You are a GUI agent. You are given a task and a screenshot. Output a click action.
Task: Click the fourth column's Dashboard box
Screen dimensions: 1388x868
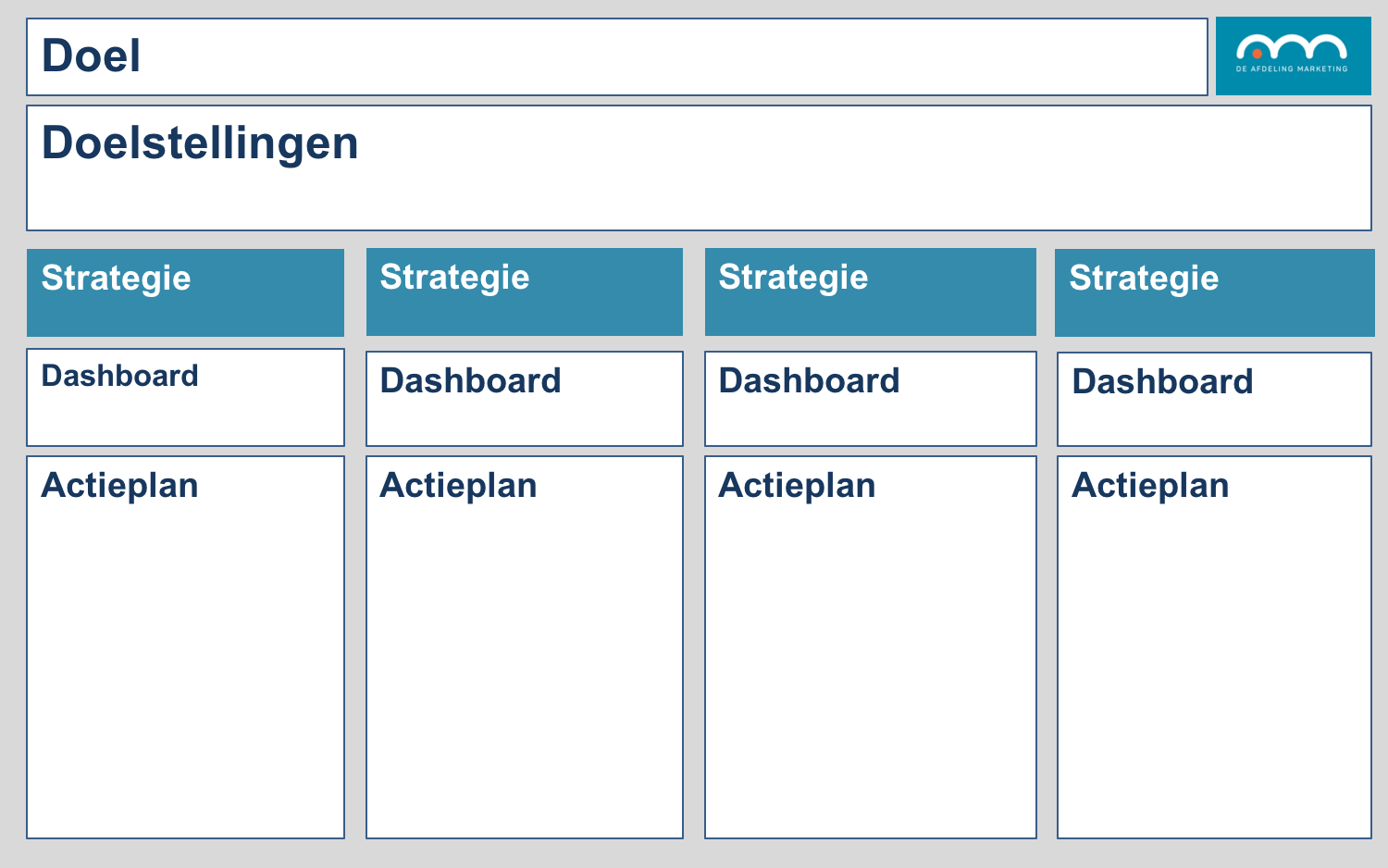click(1214, 400)
